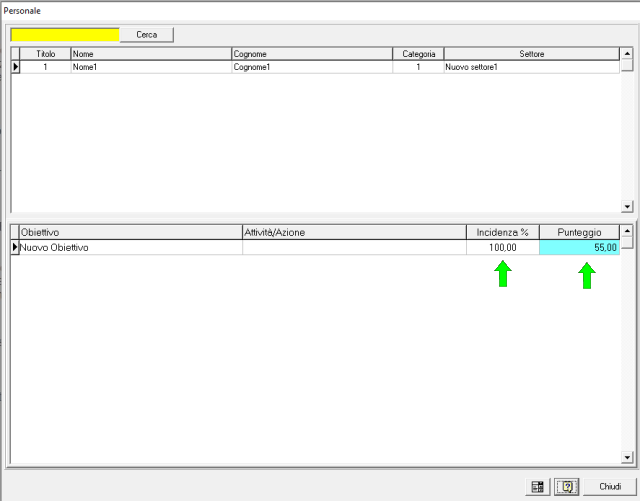Select the highlighted 55,00 Punteggio cell
640x501 pixels.
point(579,247)
